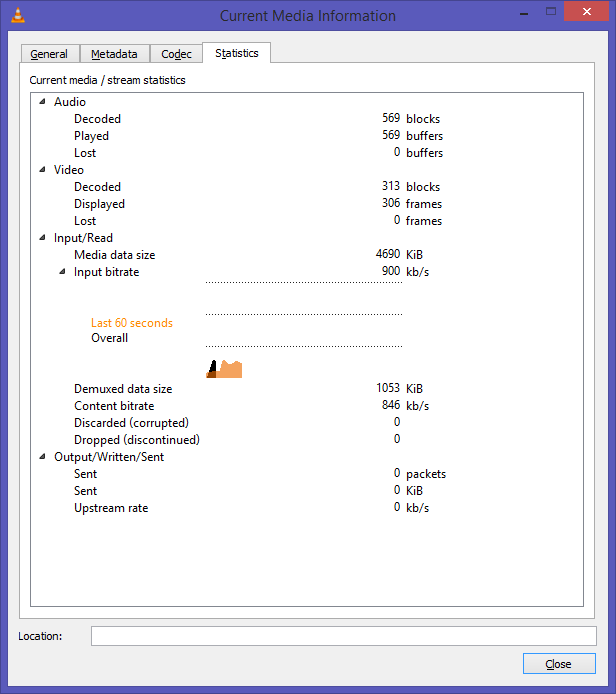Select the Statistics tab
The image size is (616, 694).
click(236, 53)
